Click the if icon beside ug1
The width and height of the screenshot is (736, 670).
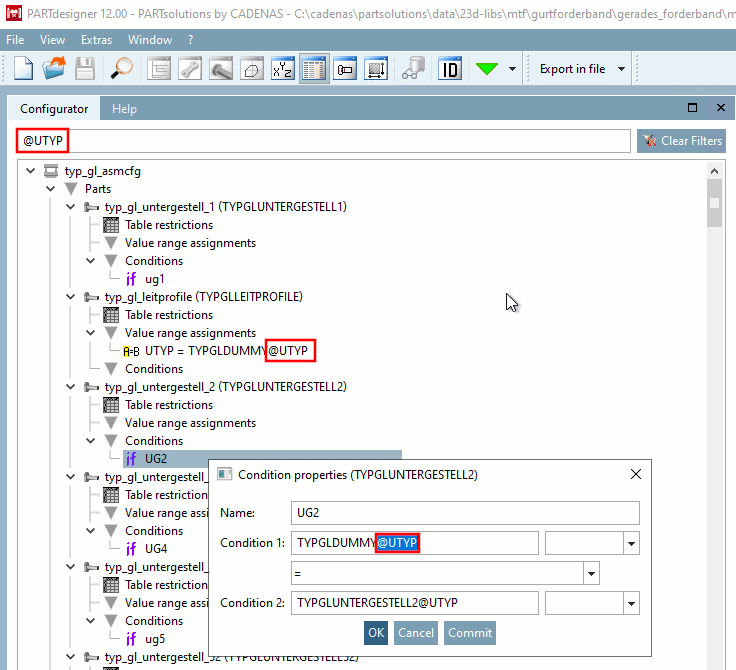tap(131, 279)
